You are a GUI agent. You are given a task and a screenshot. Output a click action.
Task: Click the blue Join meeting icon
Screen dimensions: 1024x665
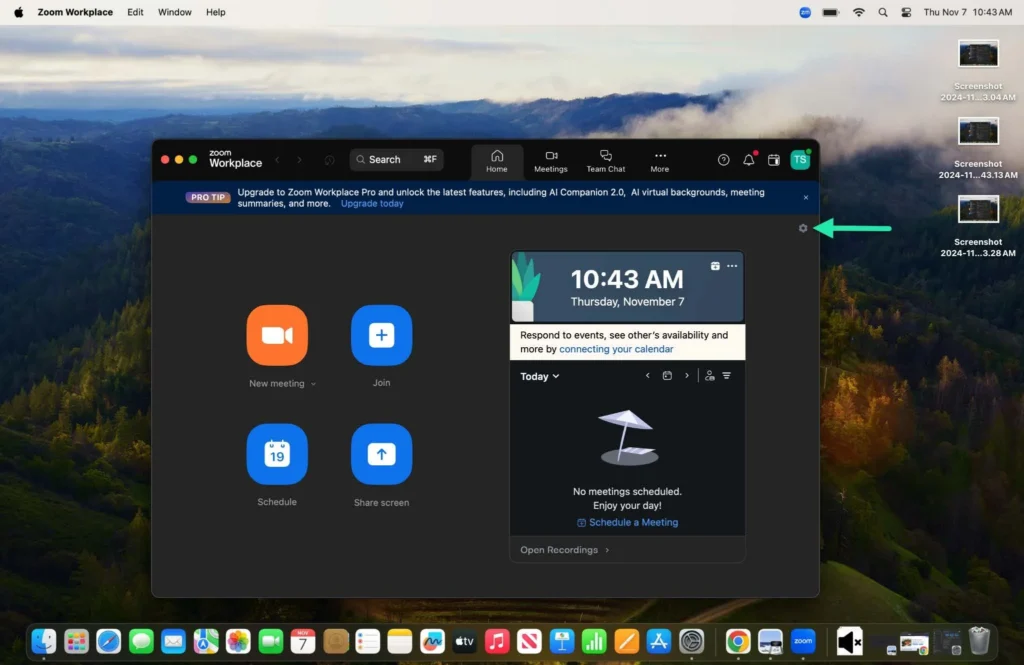(x=381, y=335)
